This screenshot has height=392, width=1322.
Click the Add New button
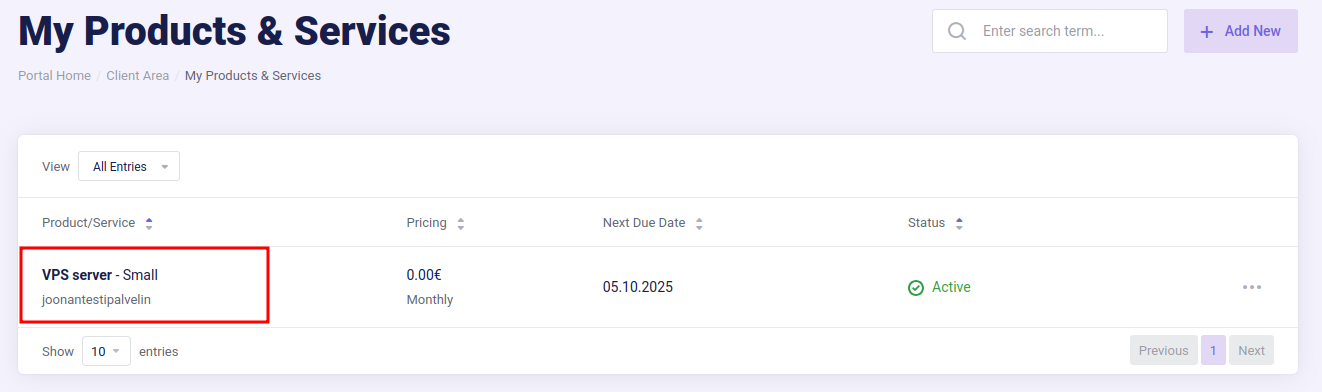(x=1241, y=31)
